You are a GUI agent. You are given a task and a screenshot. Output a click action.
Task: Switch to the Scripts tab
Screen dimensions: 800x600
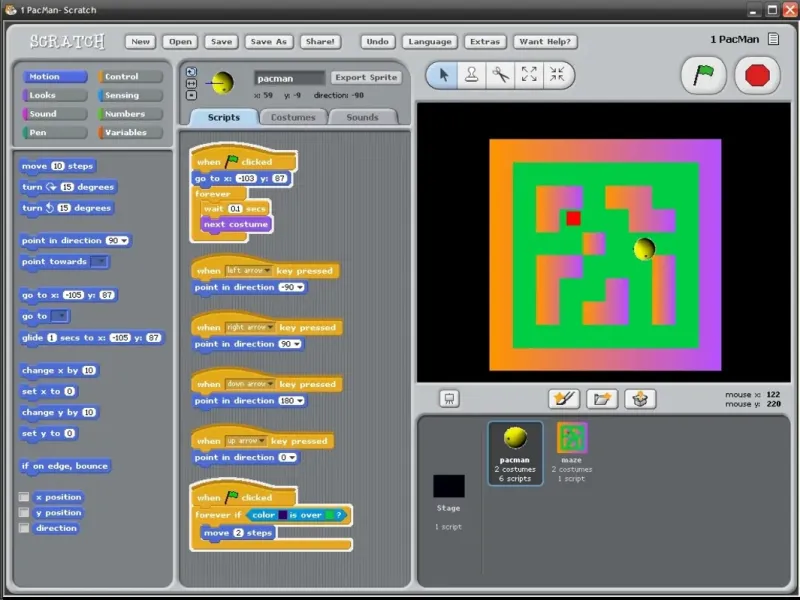pyautogui.click(x=223, y=117)
